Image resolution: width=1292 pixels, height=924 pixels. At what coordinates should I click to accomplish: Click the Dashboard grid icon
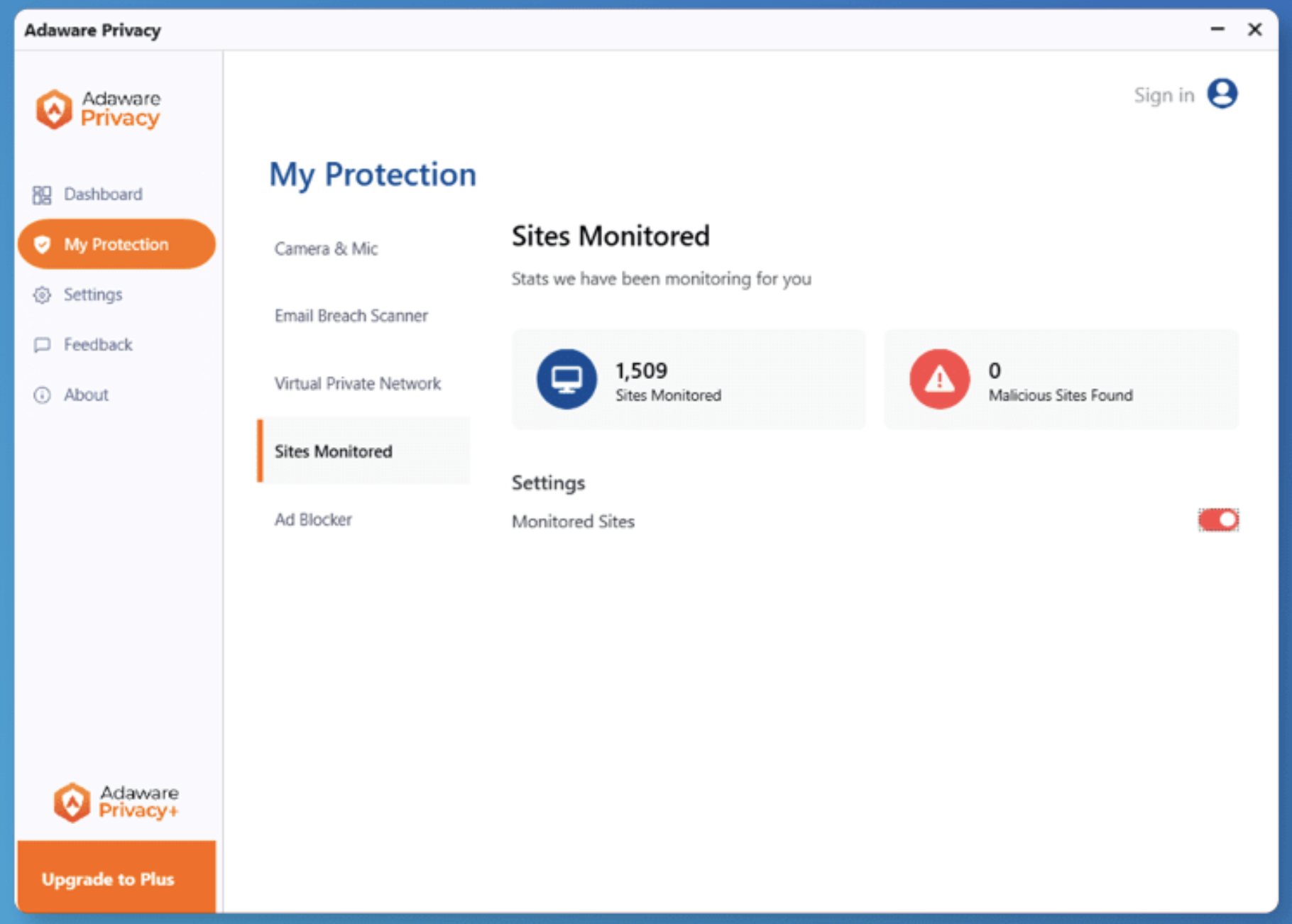tap(42, 194)
